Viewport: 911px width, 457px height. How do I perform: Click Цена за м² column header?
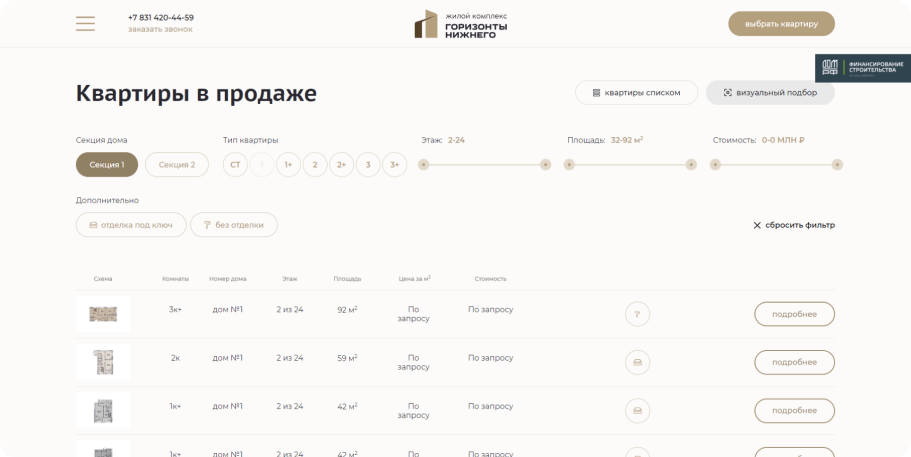click(415, 279)
